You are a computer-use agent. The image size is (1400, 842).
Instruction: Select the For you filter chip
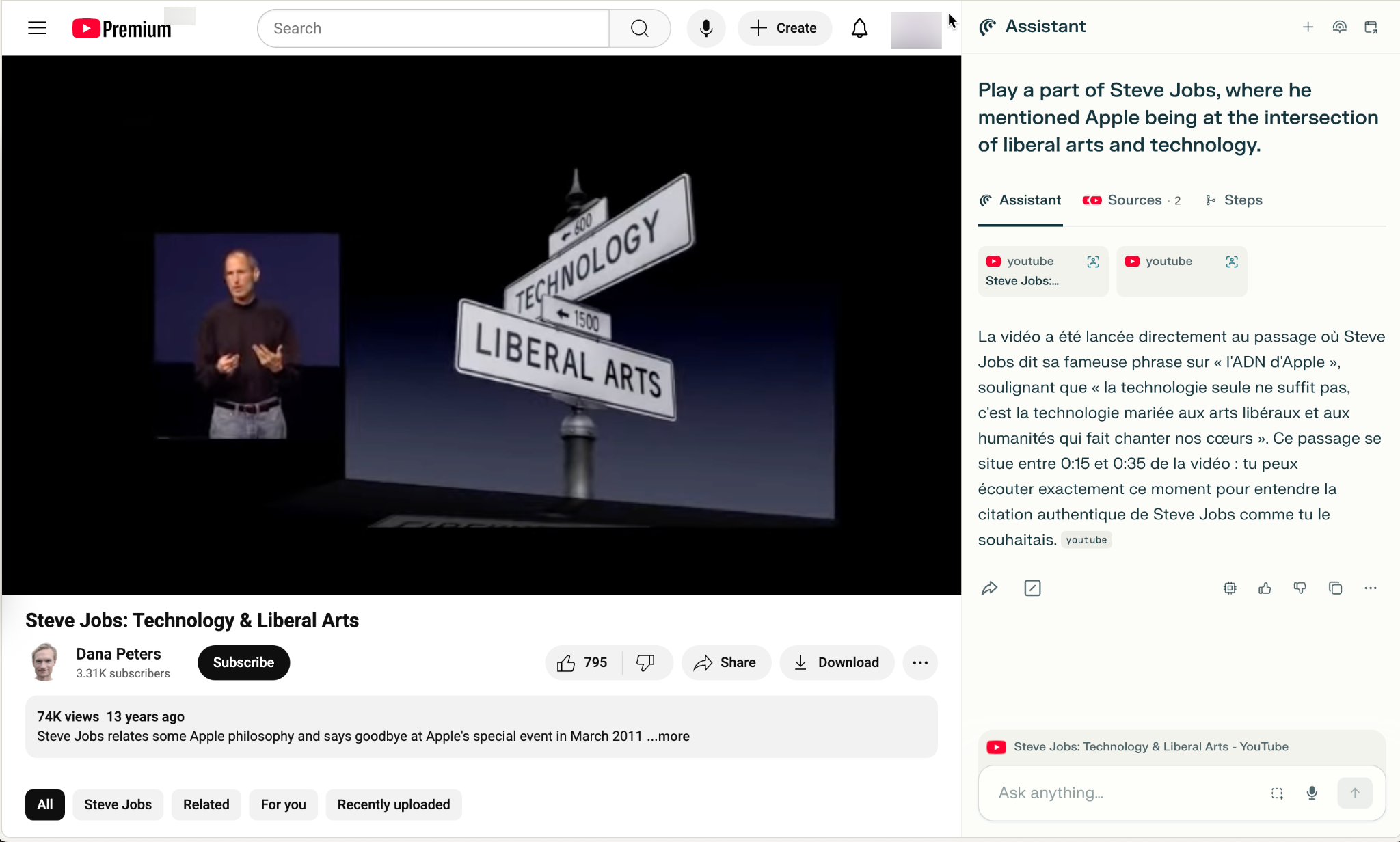[x=284, y=804]
